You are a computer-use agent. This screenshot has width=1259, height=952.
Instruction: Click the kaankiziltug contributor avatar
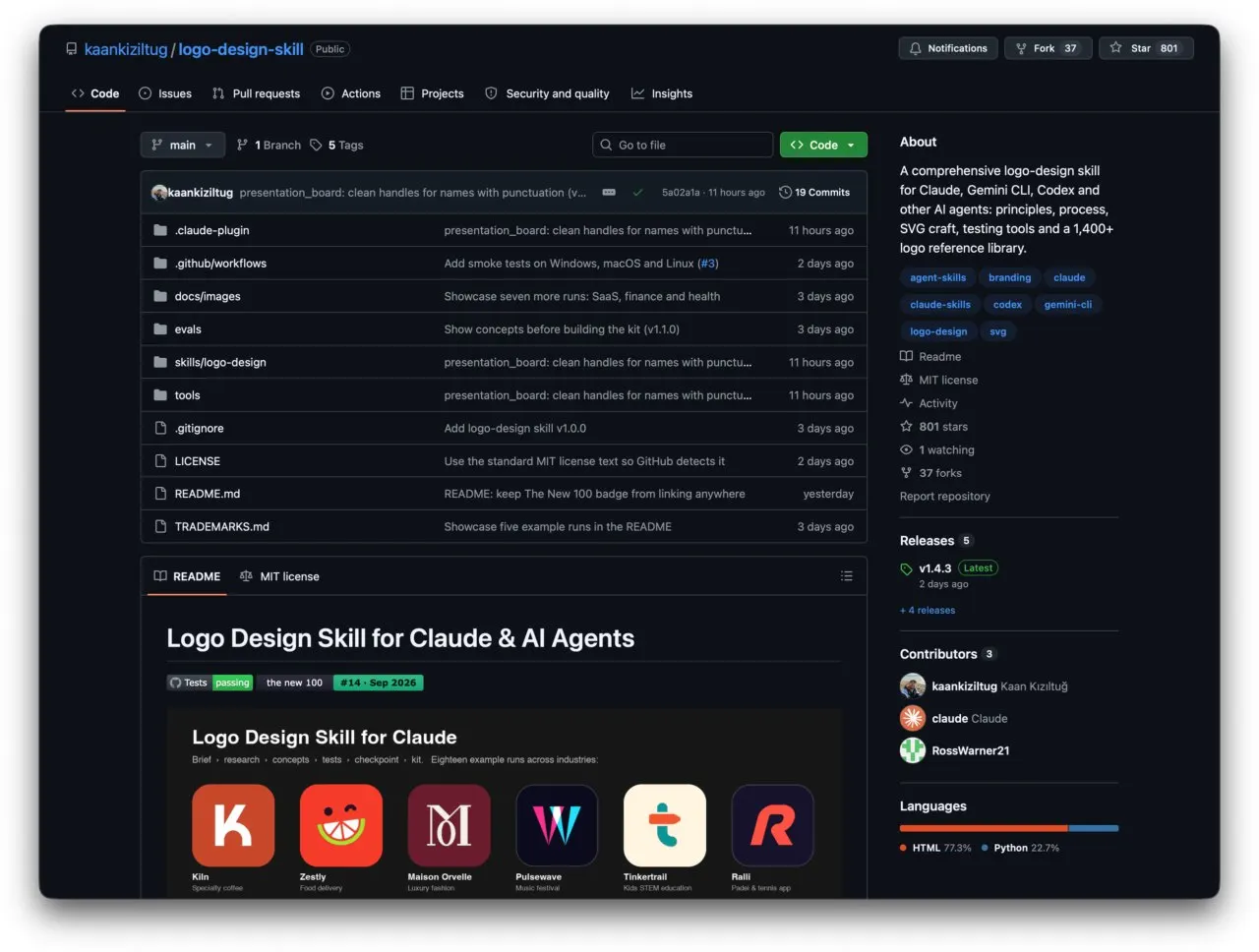pos(913,685)
